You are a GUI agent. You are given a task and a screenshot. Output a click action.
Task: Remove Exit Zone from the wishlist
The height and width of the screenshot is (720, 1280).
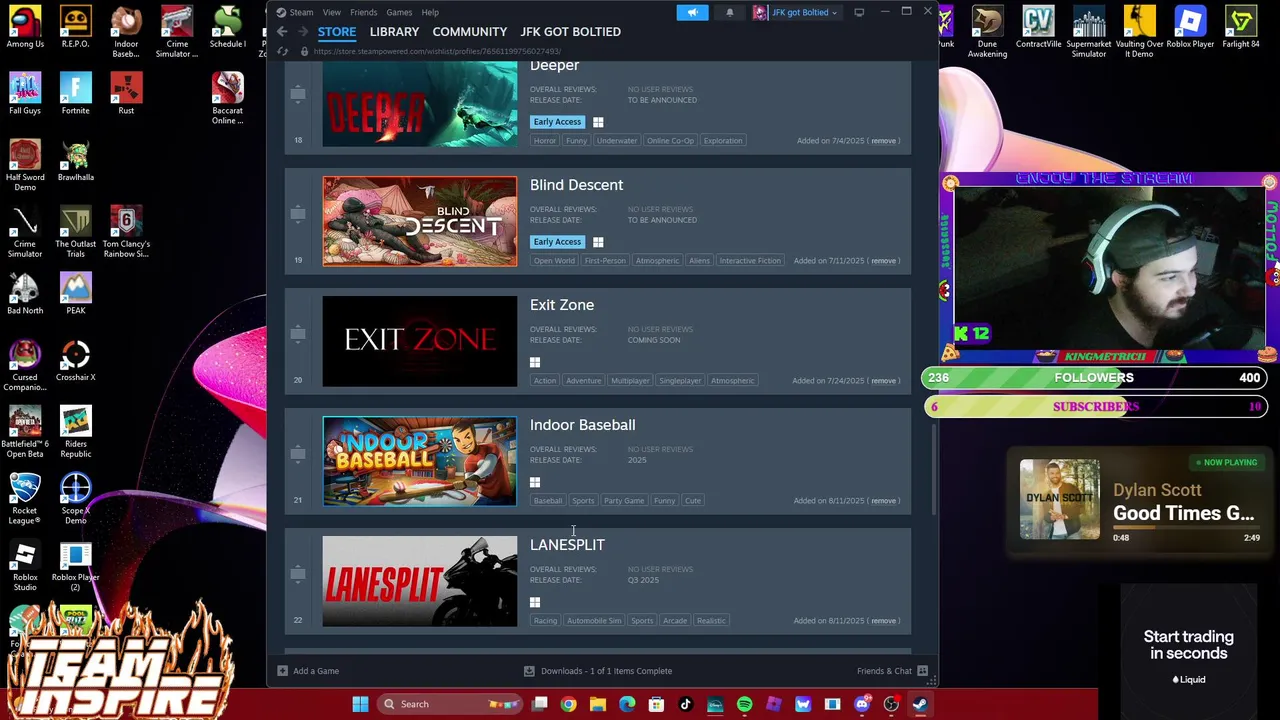point(883,381)
